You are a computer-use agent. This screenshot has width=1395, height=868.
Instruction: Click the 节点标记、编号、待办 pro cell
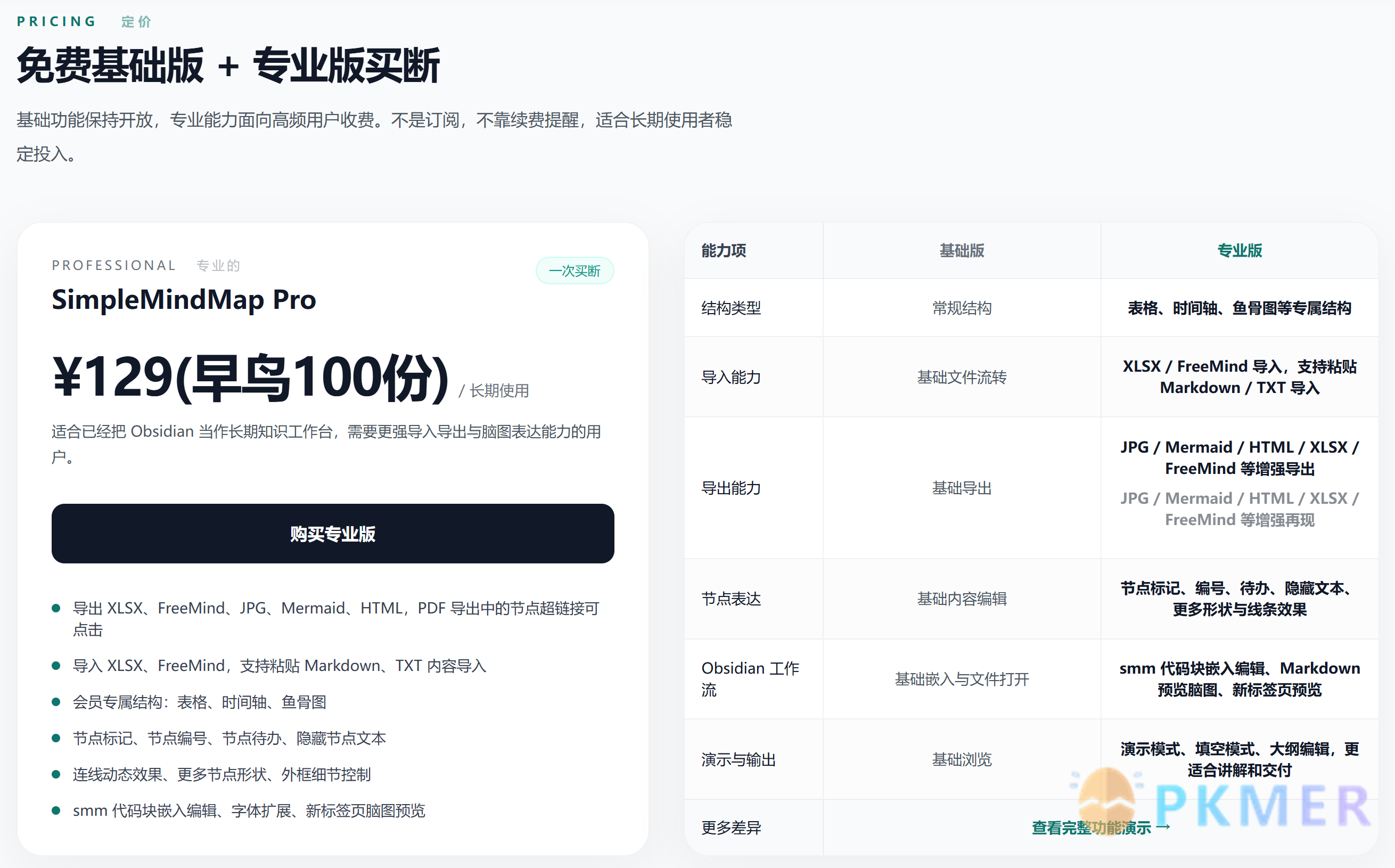pyautogui.click(x=1240, y=598)
